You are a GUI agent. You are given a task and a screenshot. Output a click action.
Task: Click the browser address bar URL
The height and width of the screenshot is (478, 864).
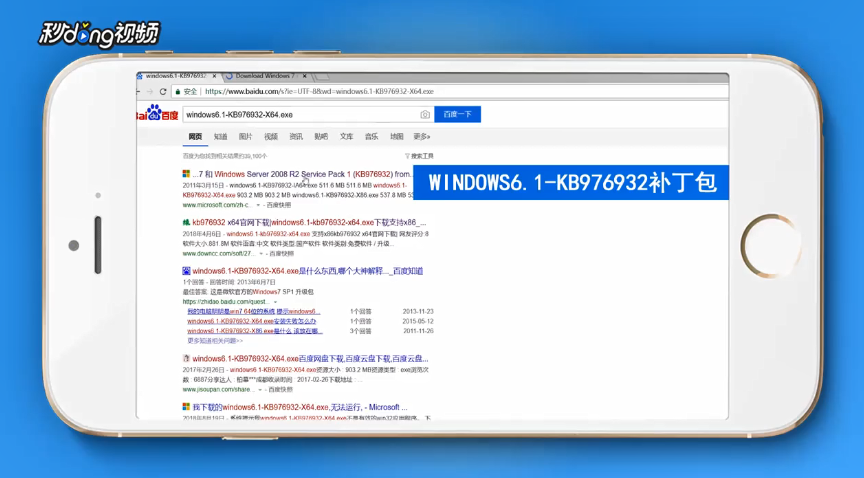(x=320, y=92)
